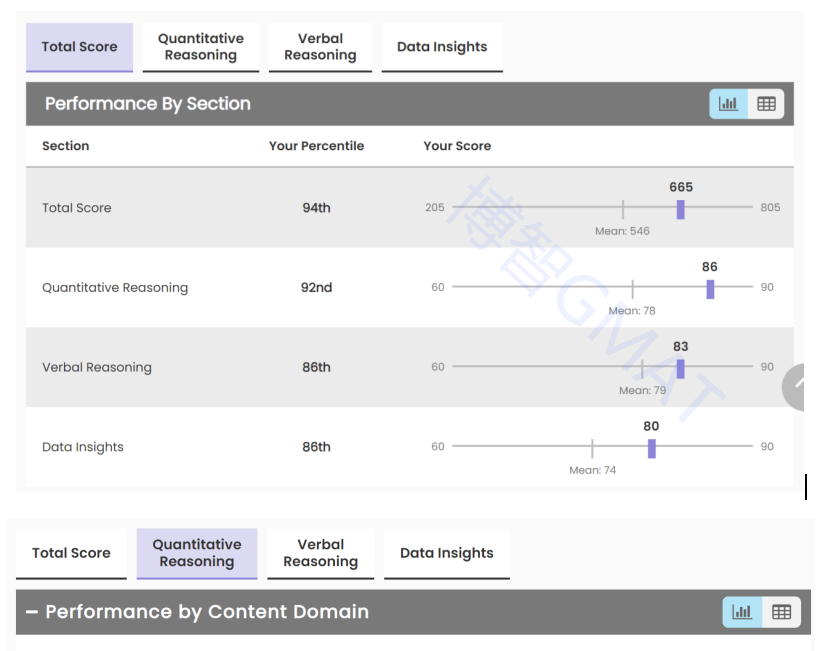Click the 665 marker on Total Score scale
The width and height of the screenshot is (828, 651).
click(680, 209)
